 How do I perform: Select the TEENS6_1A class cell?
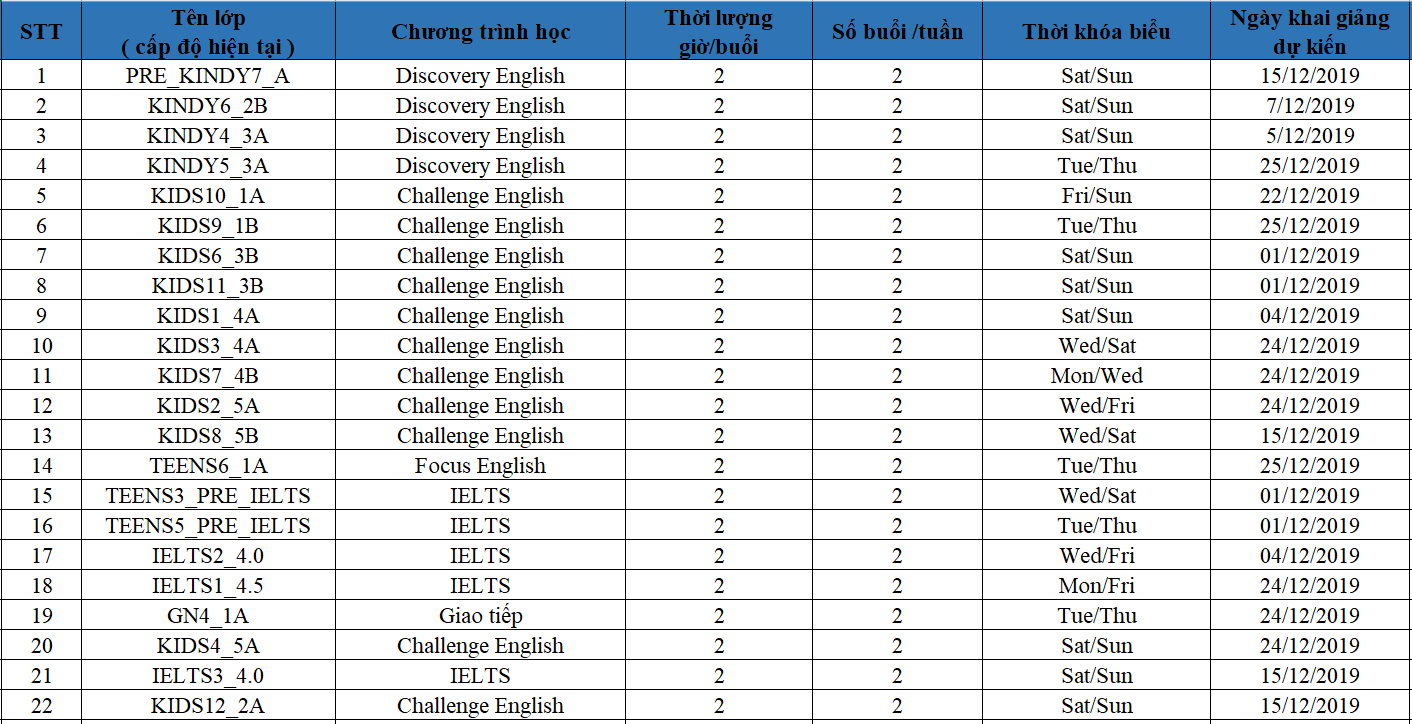point(208,466)
